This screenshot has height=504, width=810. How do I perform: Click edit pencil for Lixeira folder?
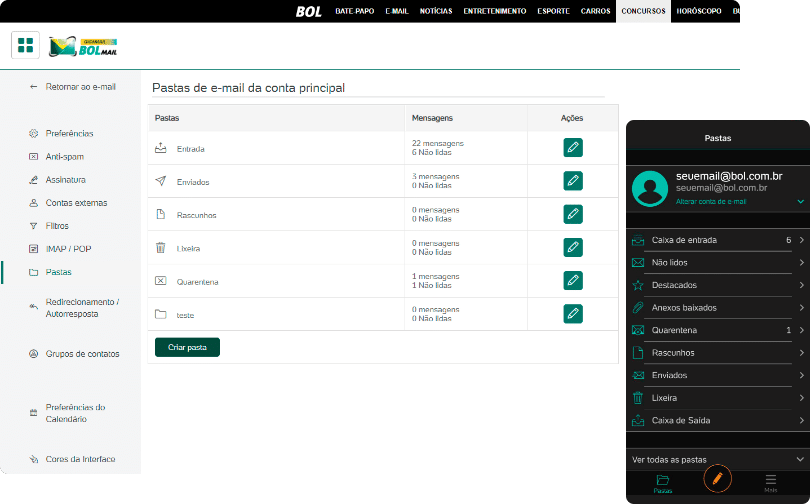click(573, 247)
